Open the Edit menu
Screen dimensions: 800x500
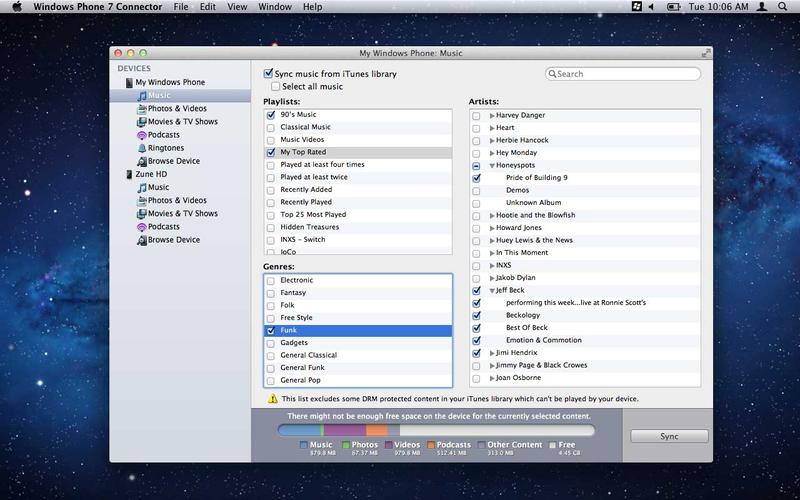[207, 7]
